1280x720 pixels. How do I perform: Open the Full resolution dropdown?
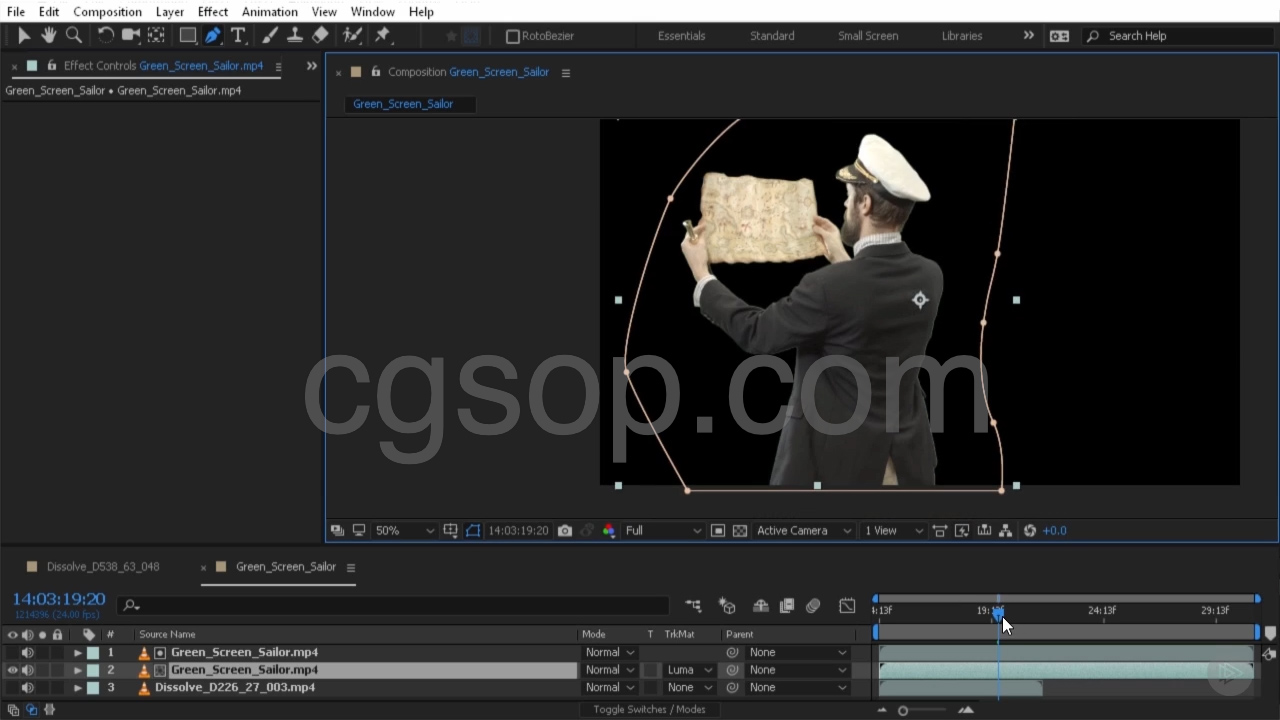coord(663,531)
